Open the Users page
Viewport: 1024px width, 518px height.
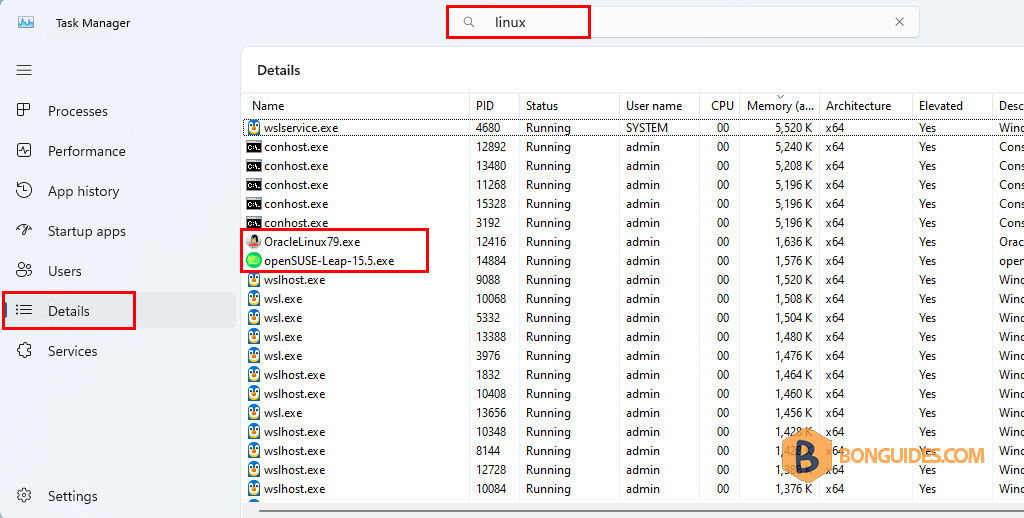point(65,271)
